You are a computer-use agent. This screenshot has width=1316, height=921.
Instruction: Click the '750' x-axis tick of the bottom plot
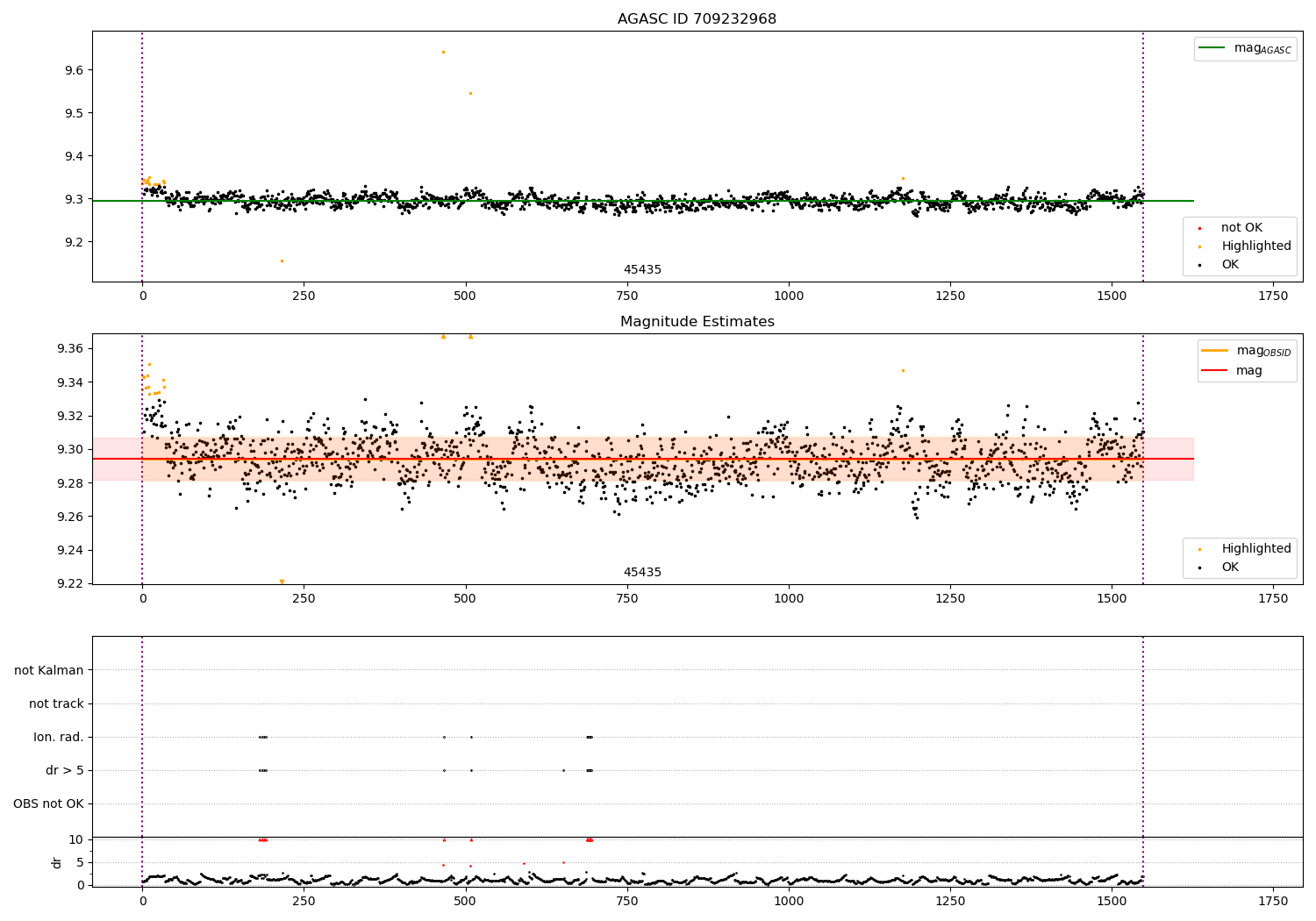[626, 901]
